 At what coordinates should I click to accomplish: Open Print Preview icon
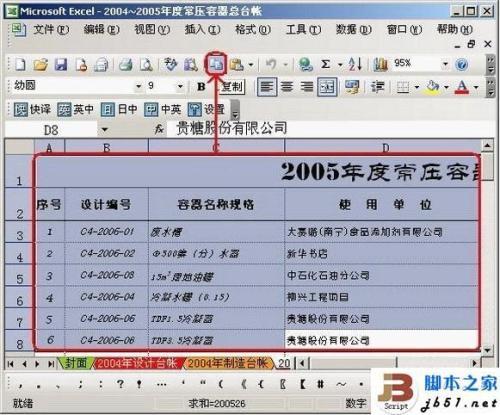[x=146, y=64]
